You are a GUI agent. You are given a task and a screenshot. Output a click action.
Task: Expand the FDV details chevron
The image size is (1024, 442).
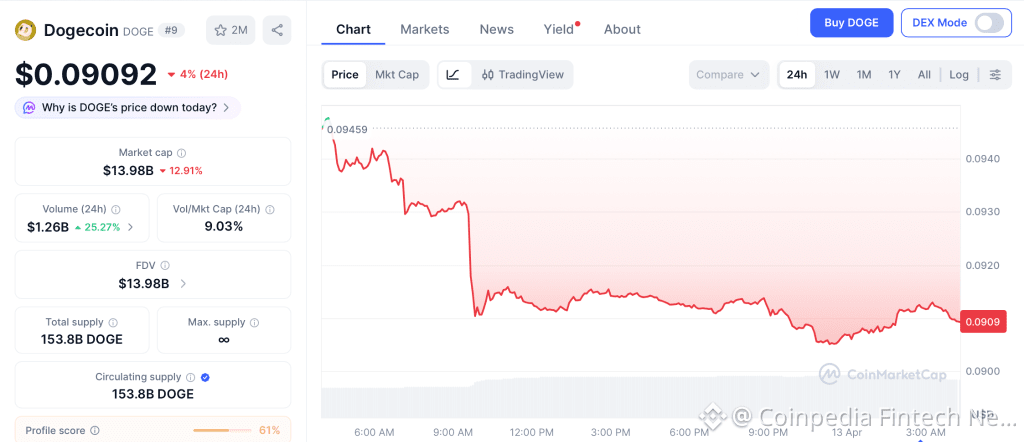182,284
